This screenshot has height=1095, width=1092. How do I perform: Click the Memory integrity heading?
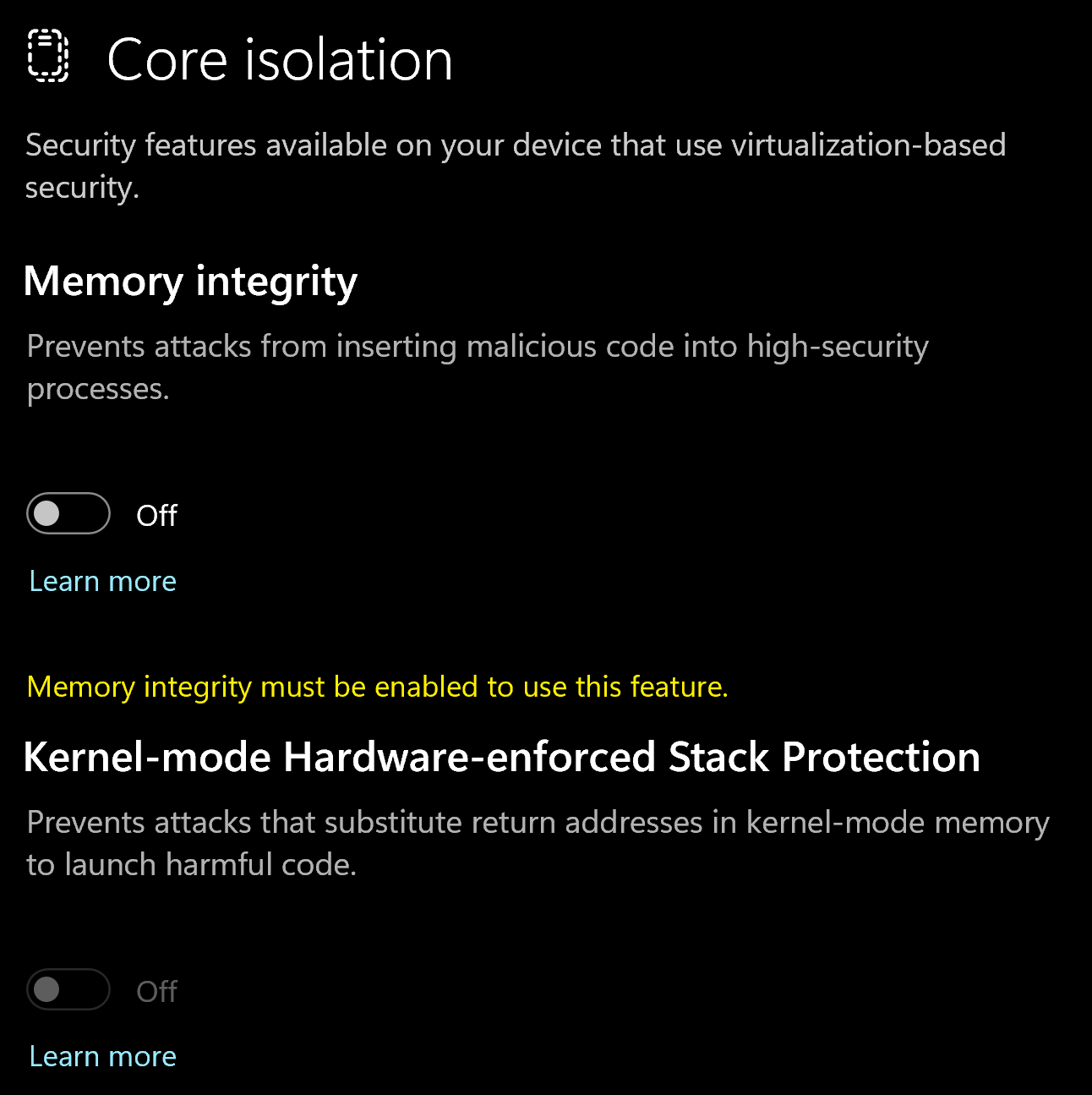(190, 282)
